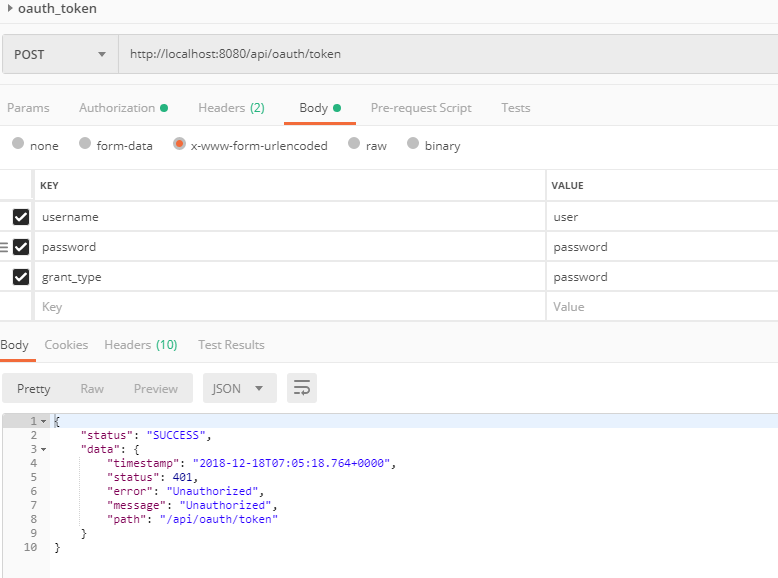This screenshot has width=778, height=578.
Task: Open the Pre-request Script tab
Action: click(421, 108)
